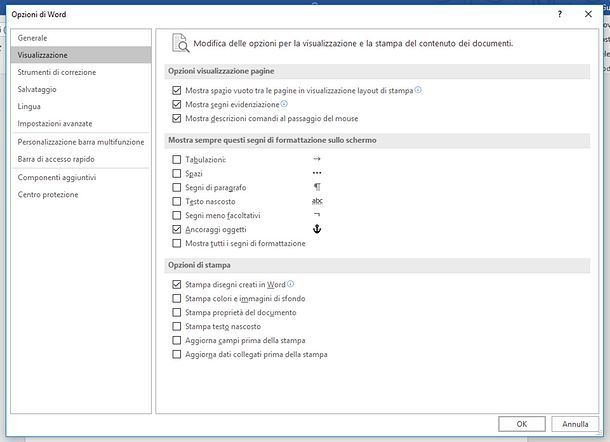The width and height of the screenshot is (610, 442).
Task: Check the 'Testo nascosto' formatting mark option
Action: pyautogui.click(x=177, y=202)
